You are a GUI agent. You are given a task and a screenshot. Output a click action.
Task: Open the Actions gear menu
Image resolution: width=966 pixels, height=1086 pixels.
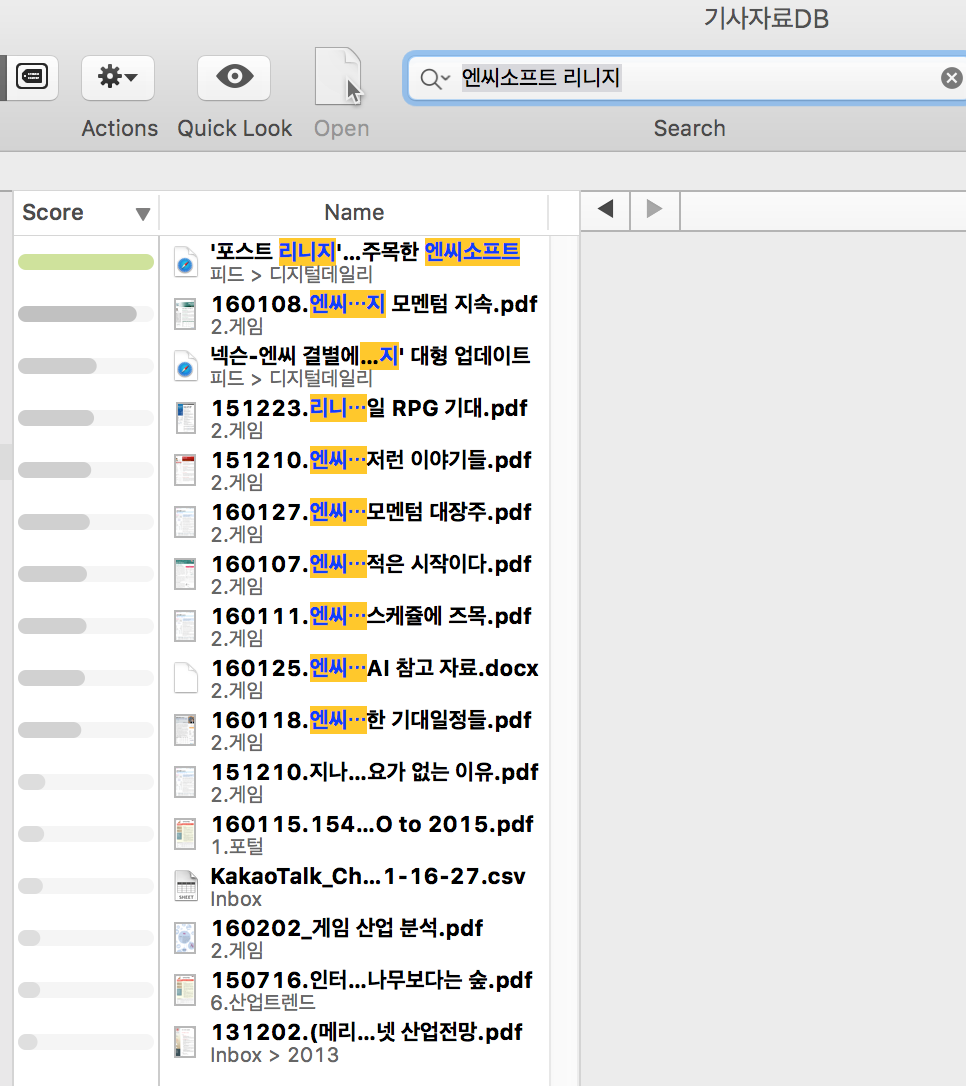pos(118,78)
